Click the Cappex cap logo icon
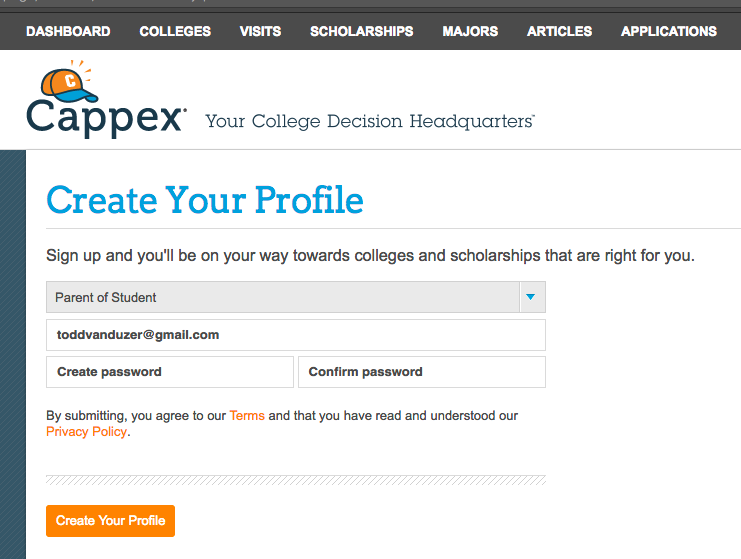741x559 pixels. [x=69, y=82]
